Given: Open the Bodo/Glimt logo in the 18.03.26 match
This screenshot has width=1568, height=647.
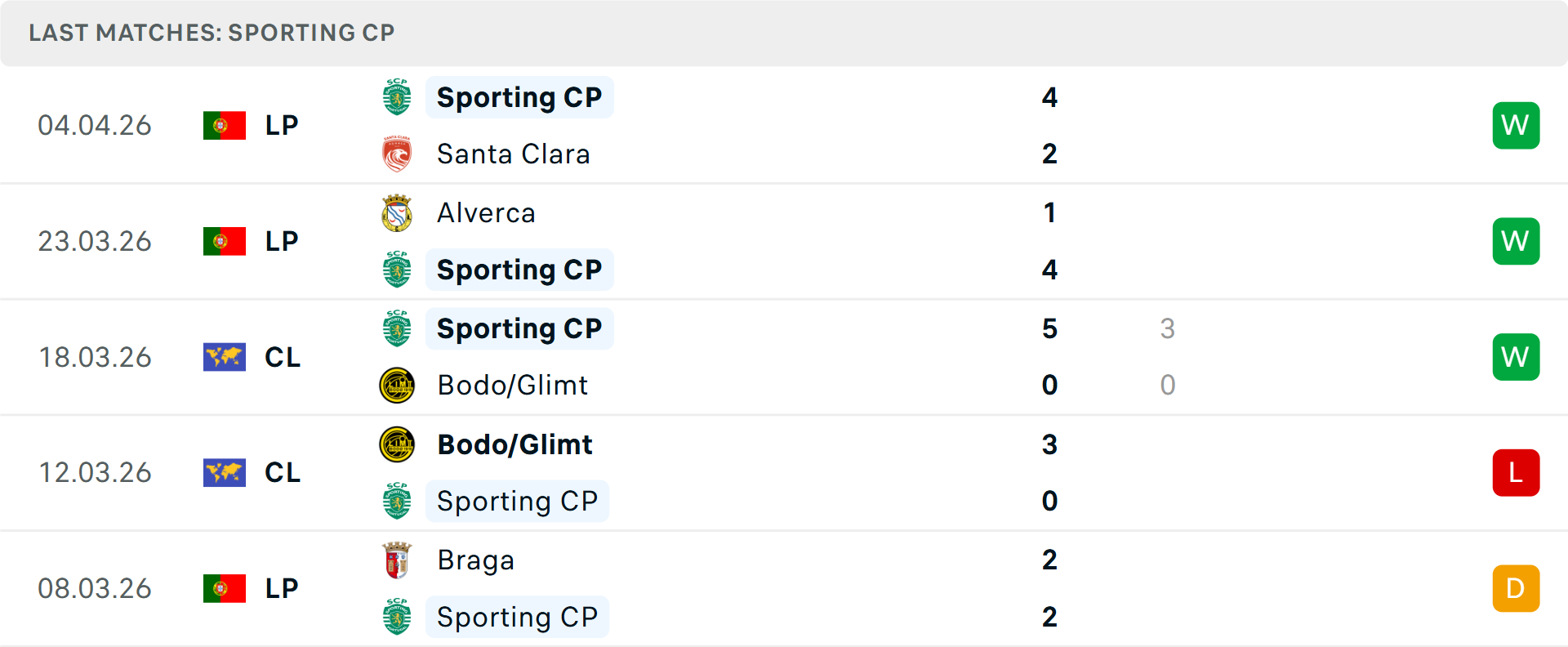Looking at the screenshot, I should [395, 385].
